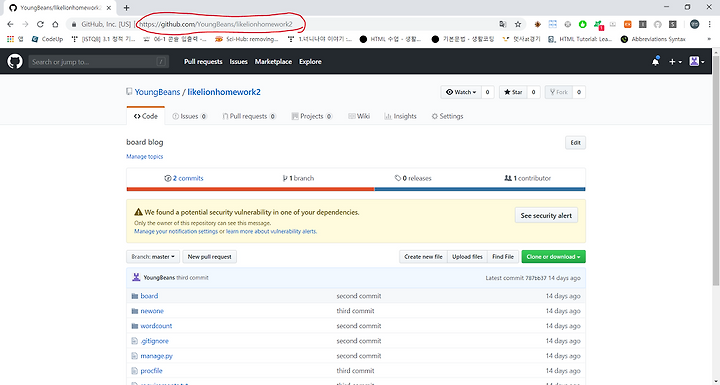
Task: Click New pull request button
Action: click(x=209, y=256)
